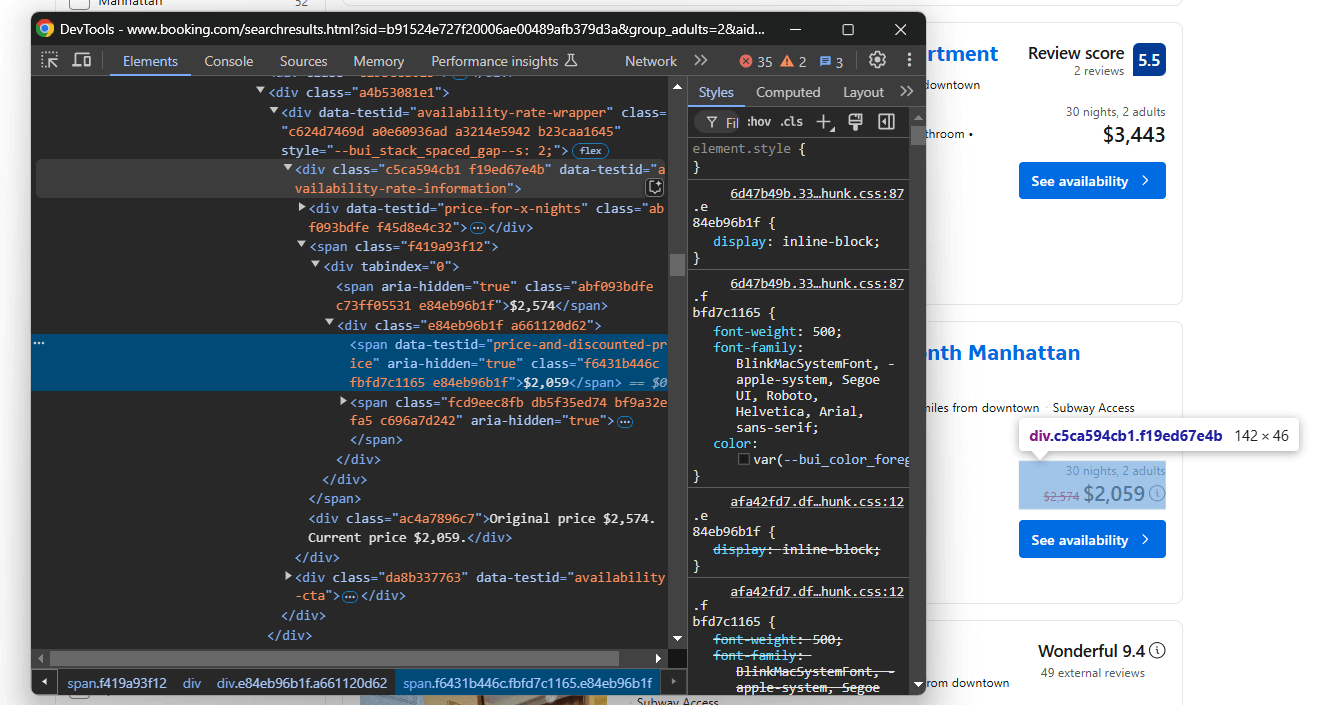
Task: Click the color swatch for color property
Action: [743, 459]
